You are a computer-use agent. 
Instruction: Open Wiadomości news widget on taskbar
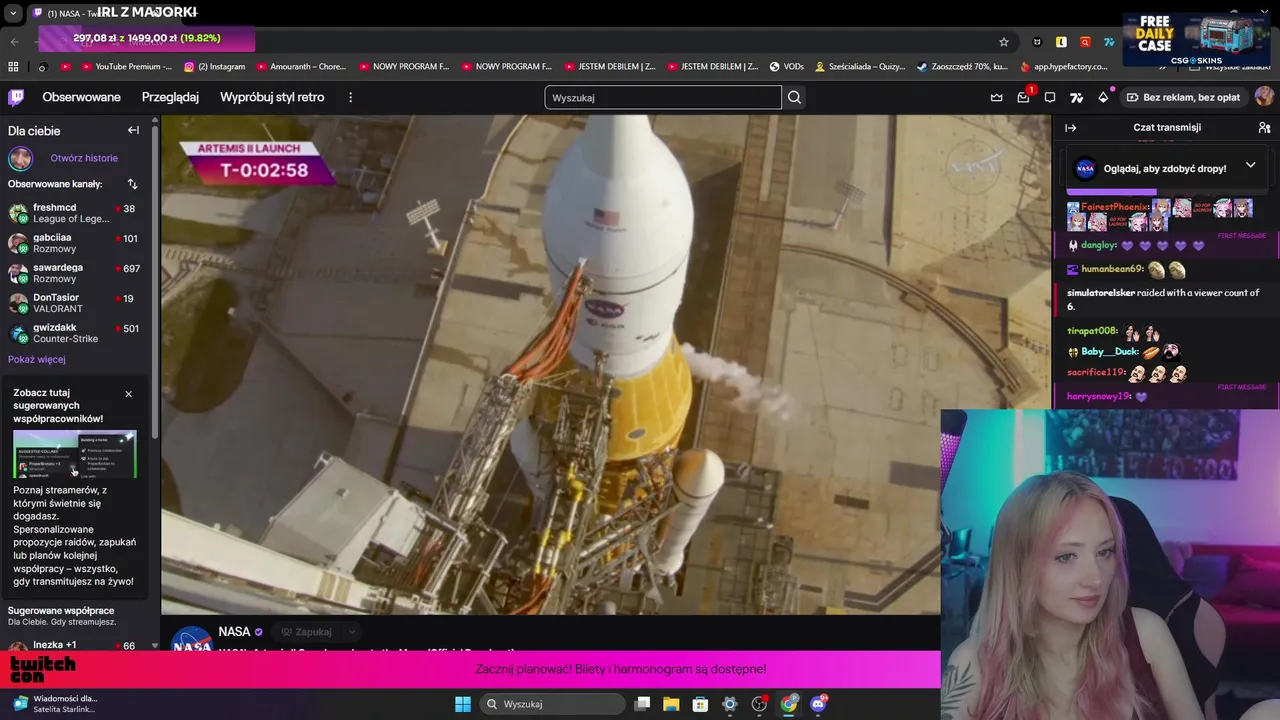coord(55,704)
